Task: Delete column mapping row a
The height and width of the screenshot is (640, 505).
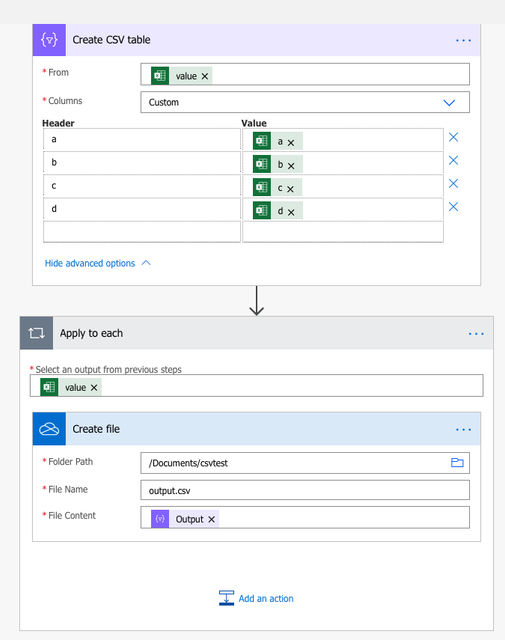Action: click(x=454, y=137)
